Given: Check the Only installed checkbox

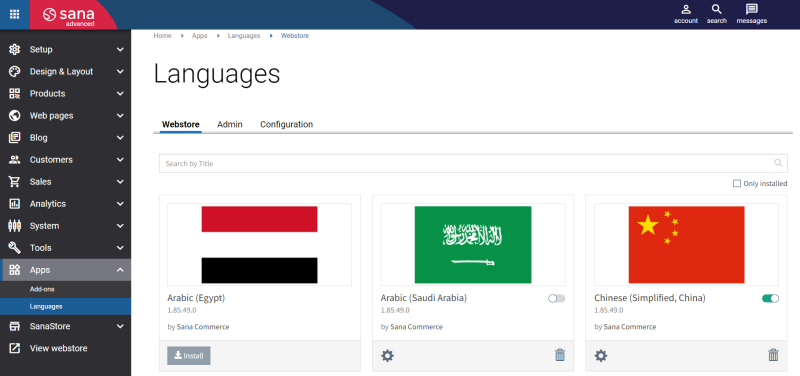Looking at the screenshot, I should pyautogui.click(x=737, y=184).
